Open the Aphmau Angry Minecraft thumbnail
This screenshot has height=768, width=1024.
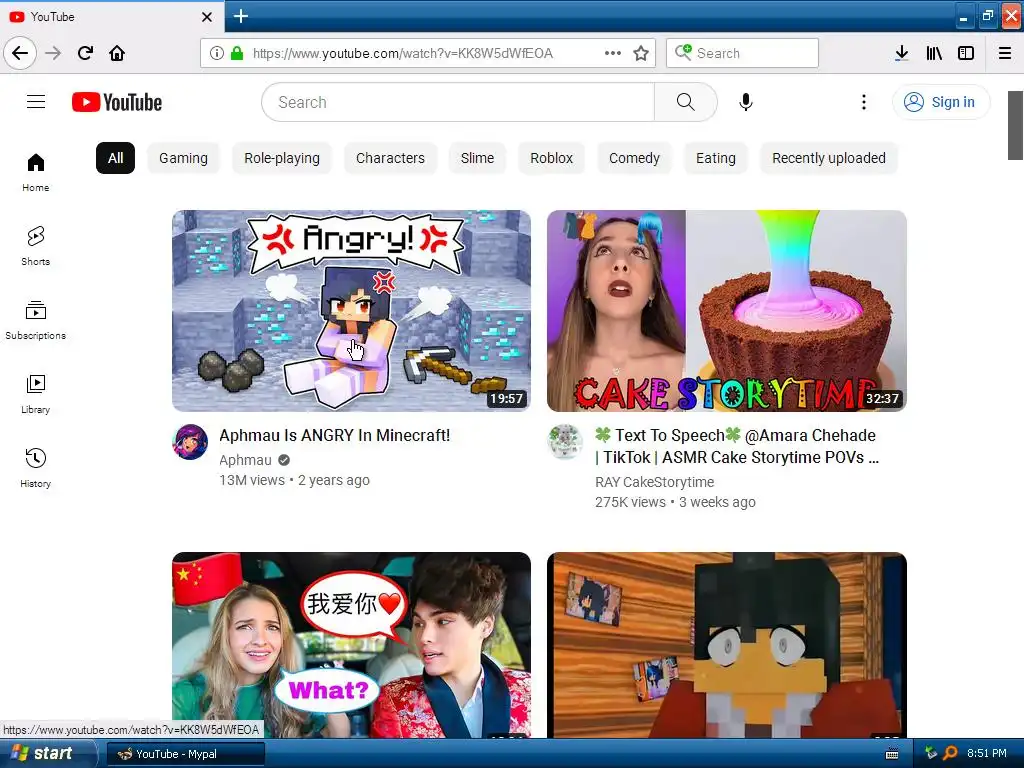[351, 311]
